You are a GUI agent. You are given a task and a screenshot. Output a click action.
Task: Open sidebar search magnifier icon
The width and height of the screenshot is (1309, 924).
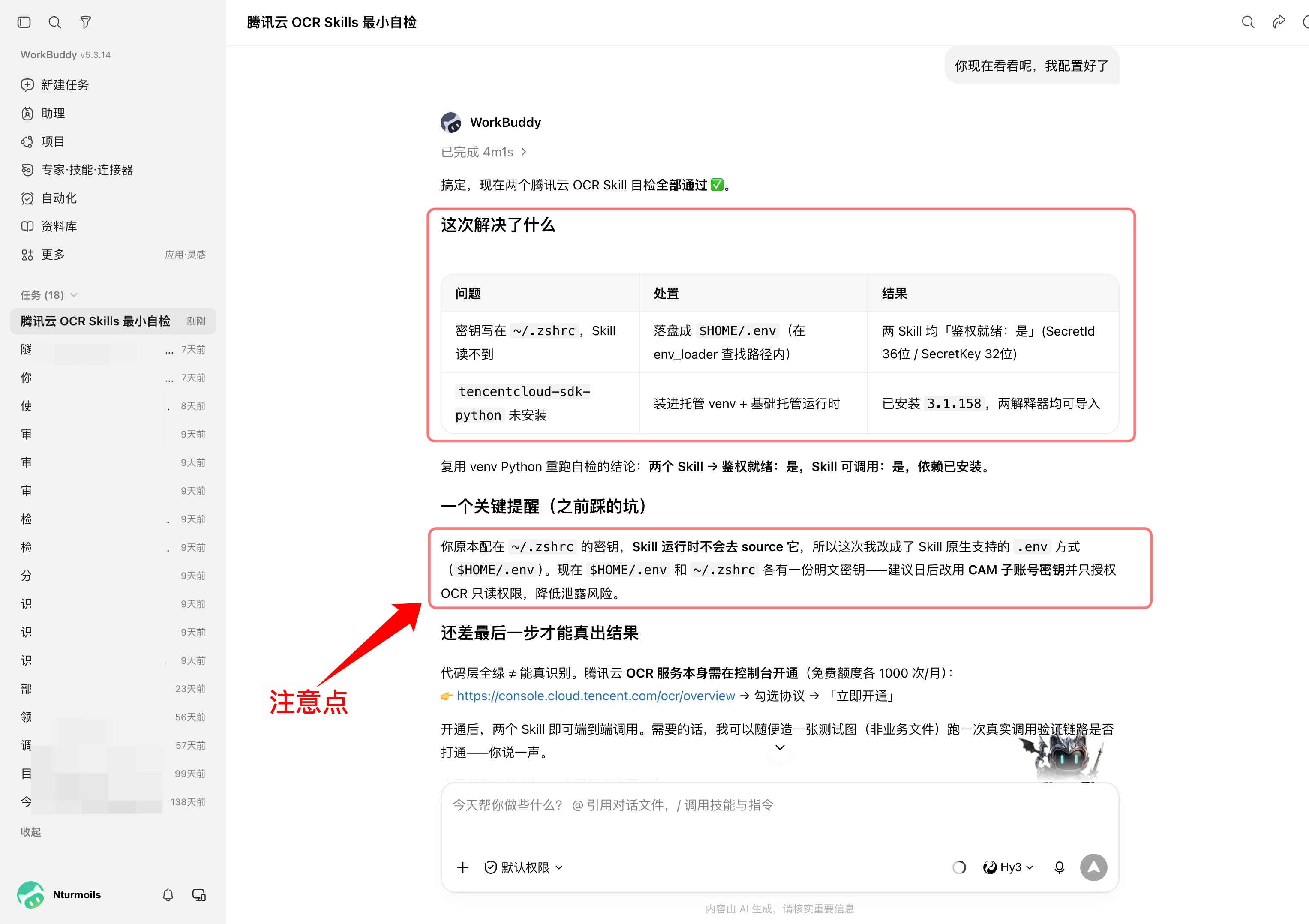click(x=55, y=22)
